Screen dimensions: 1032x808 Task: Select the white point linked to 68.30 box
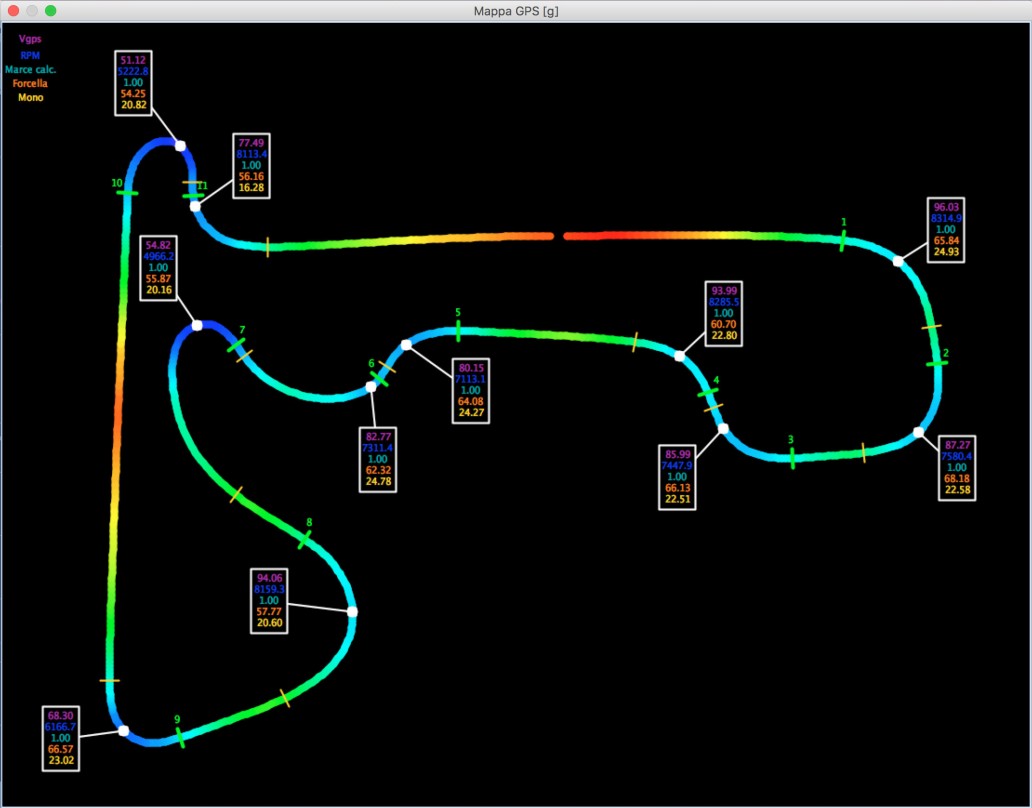tap(123, 731)
